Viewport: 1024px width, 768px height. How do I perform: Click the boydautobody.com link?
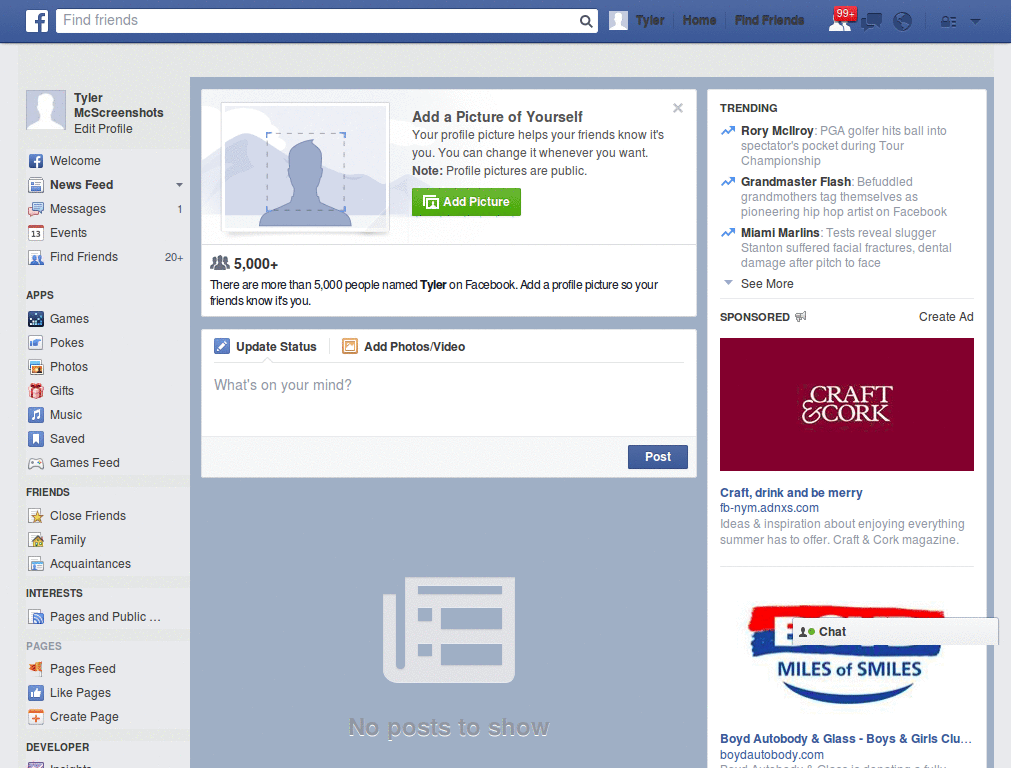click(771, 755)
